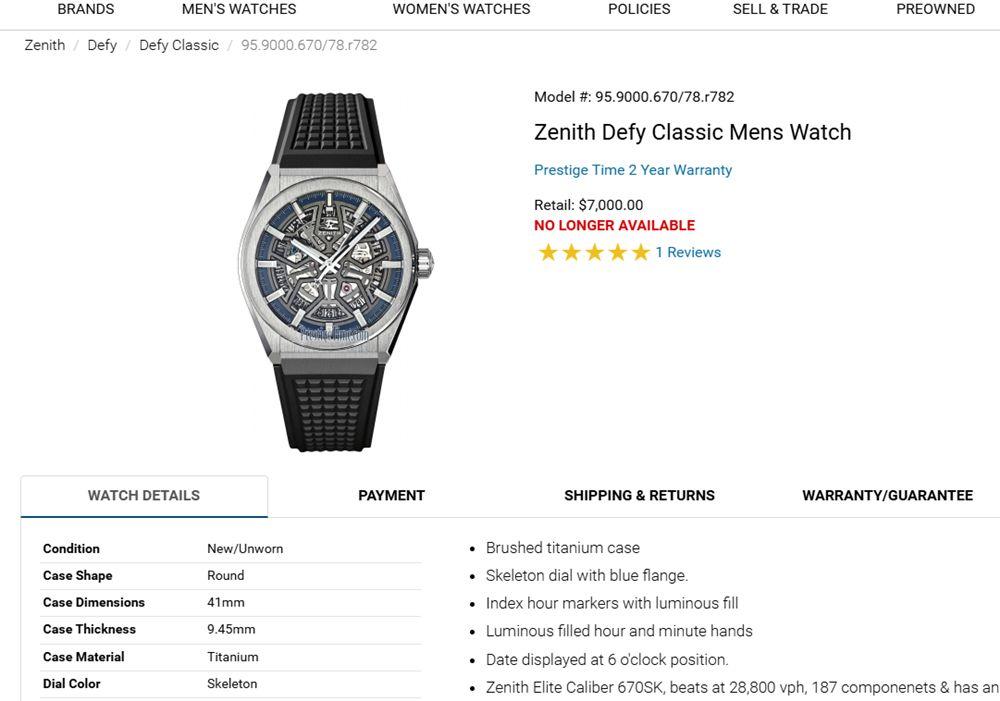Open the Brands menu
Image resolution: width=1000 pixels, height=701 pixels.
pyautogui.click(x=86, y=9)
